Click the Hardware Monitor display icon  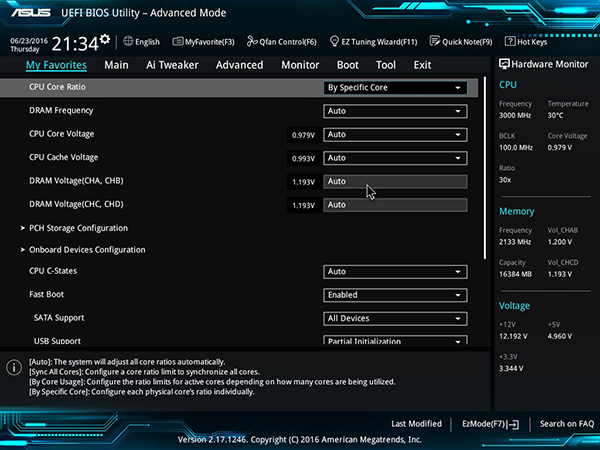tap(504, 64)
